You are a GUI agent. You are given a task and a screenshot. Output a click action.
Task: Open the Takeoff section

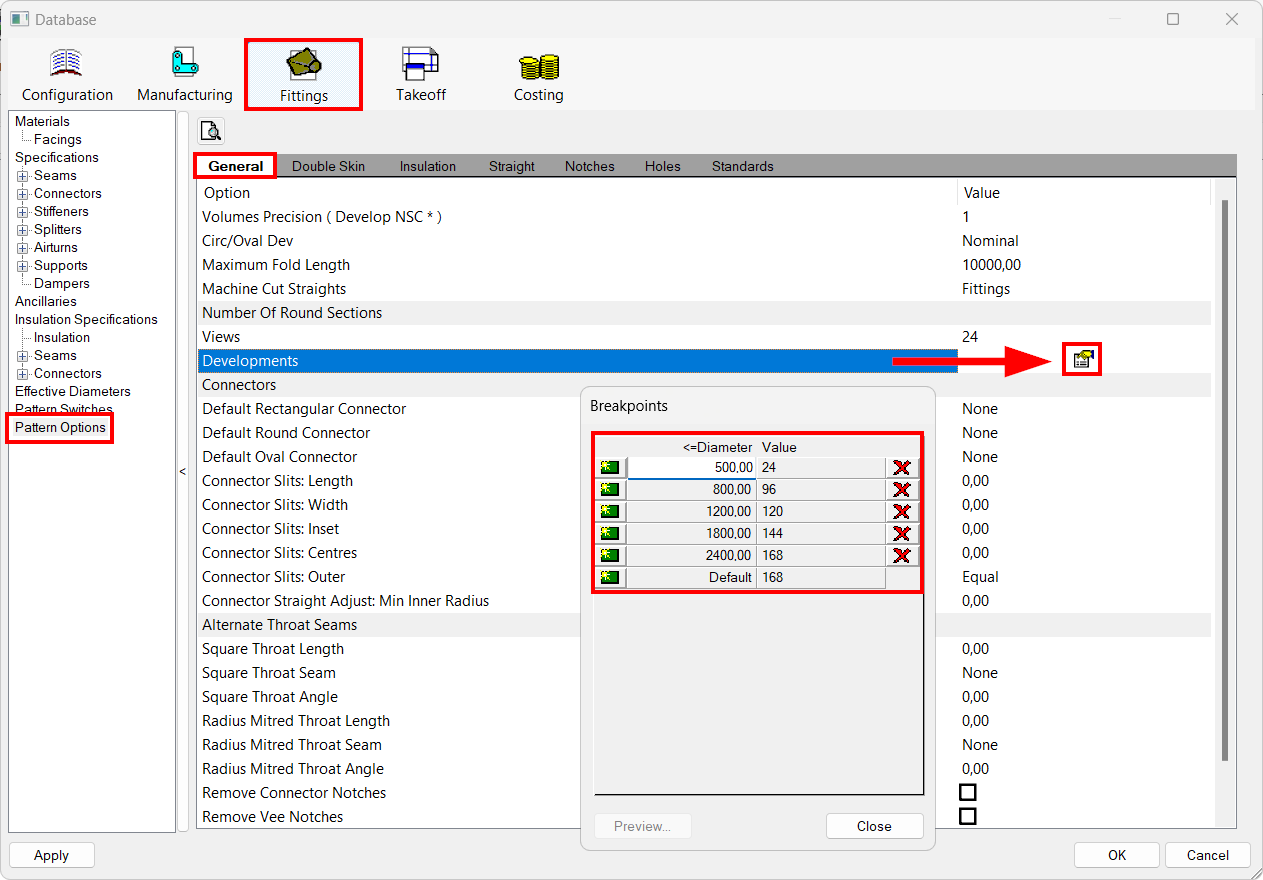coord(420,72)
